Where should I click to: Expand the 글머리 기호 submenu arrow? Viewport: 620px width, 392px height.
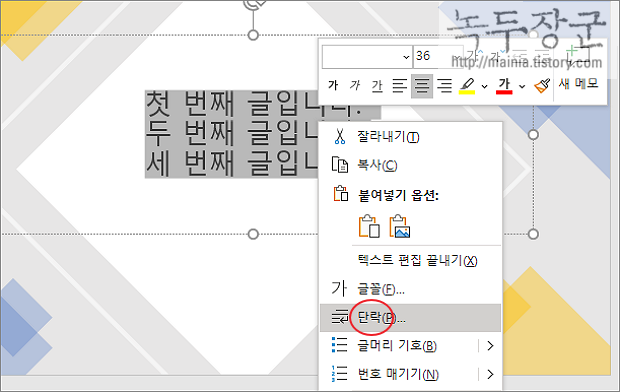[x=490, y=346]
